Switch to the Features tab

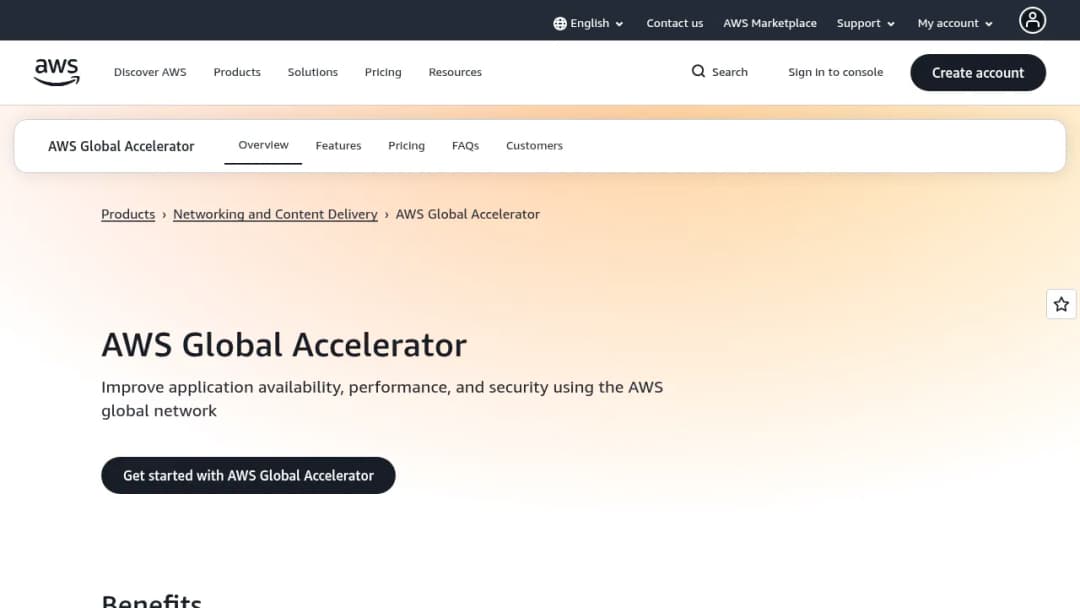(x=338, y=146)
